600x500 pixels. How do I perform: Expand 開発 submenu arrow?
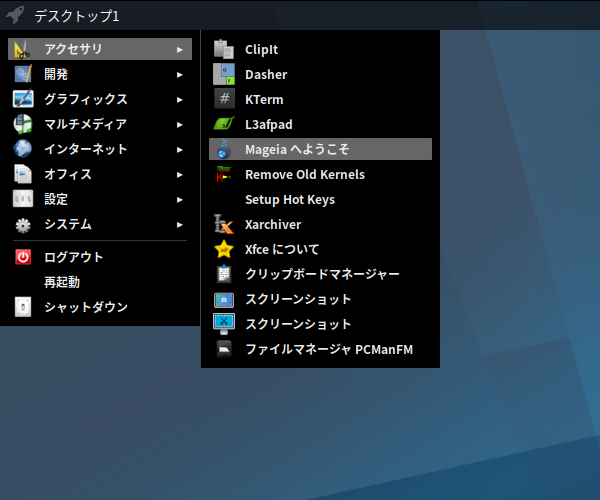pos(179,75)
